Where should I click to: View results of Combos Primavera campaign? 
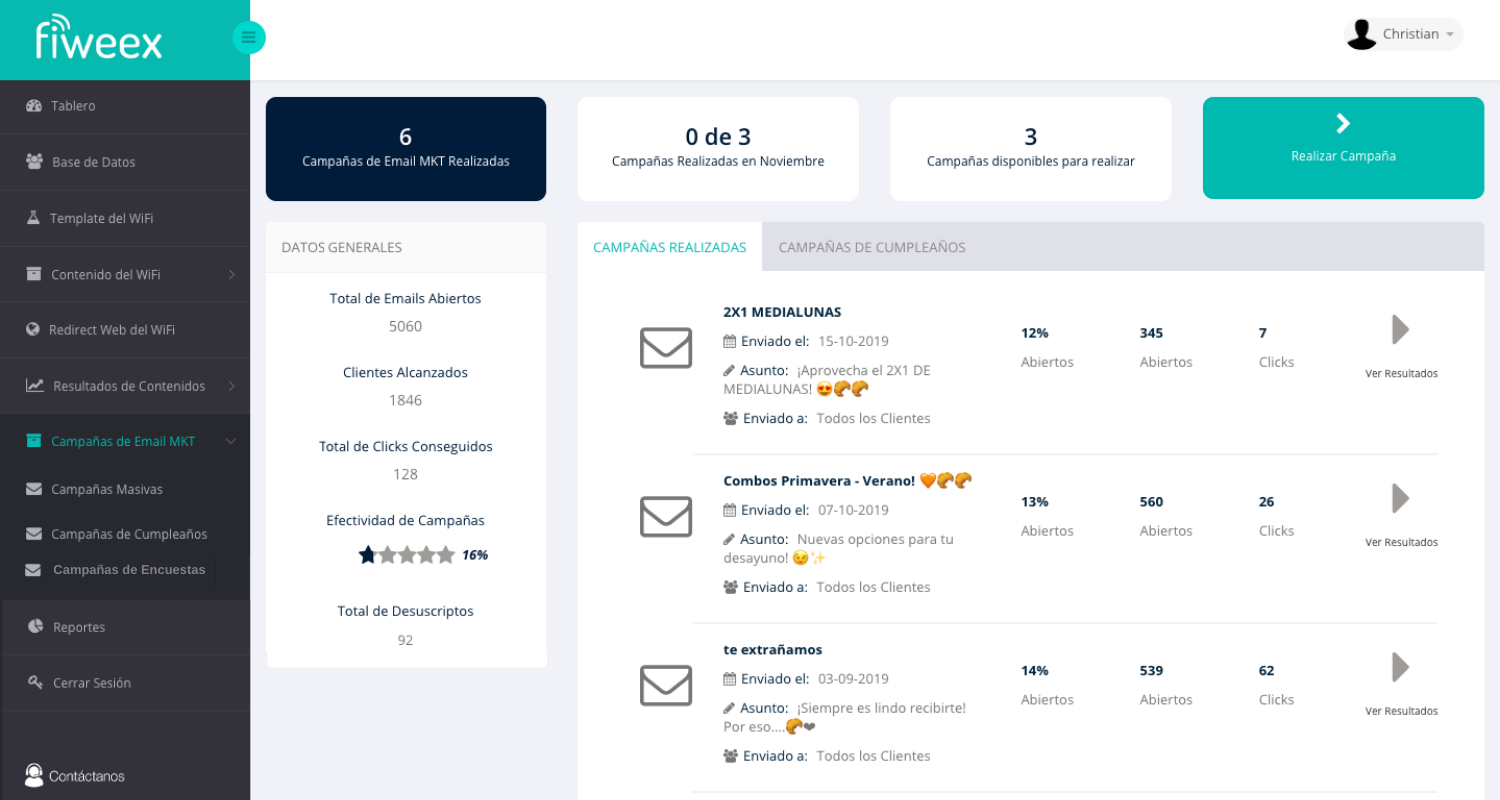pos(1401,510)
